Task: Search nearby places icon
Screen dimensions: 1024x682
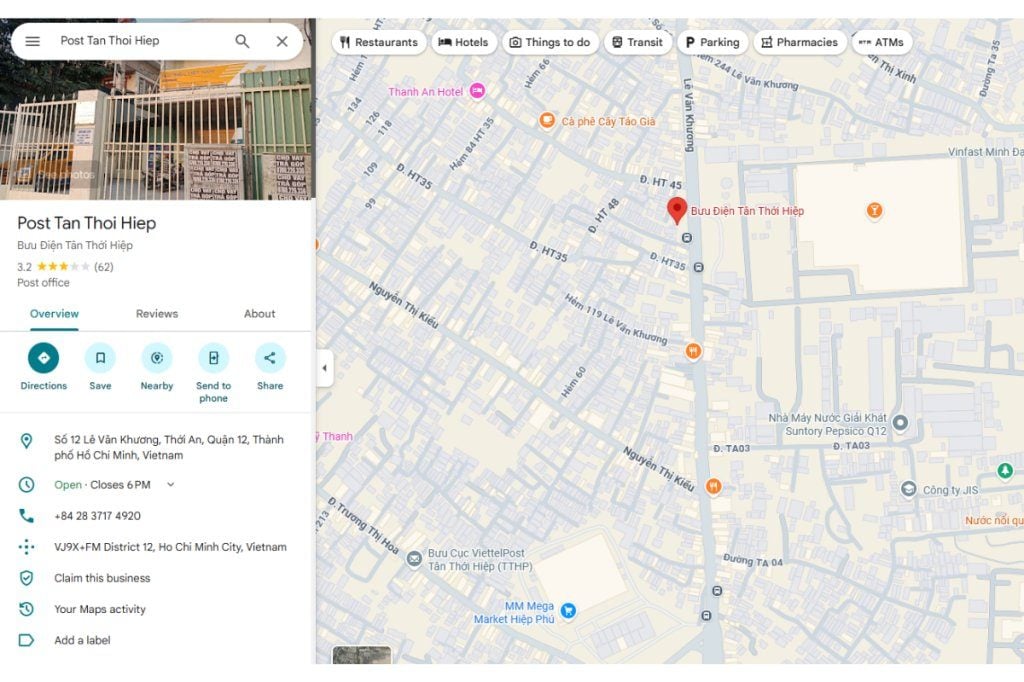Action: pos(156,358)
